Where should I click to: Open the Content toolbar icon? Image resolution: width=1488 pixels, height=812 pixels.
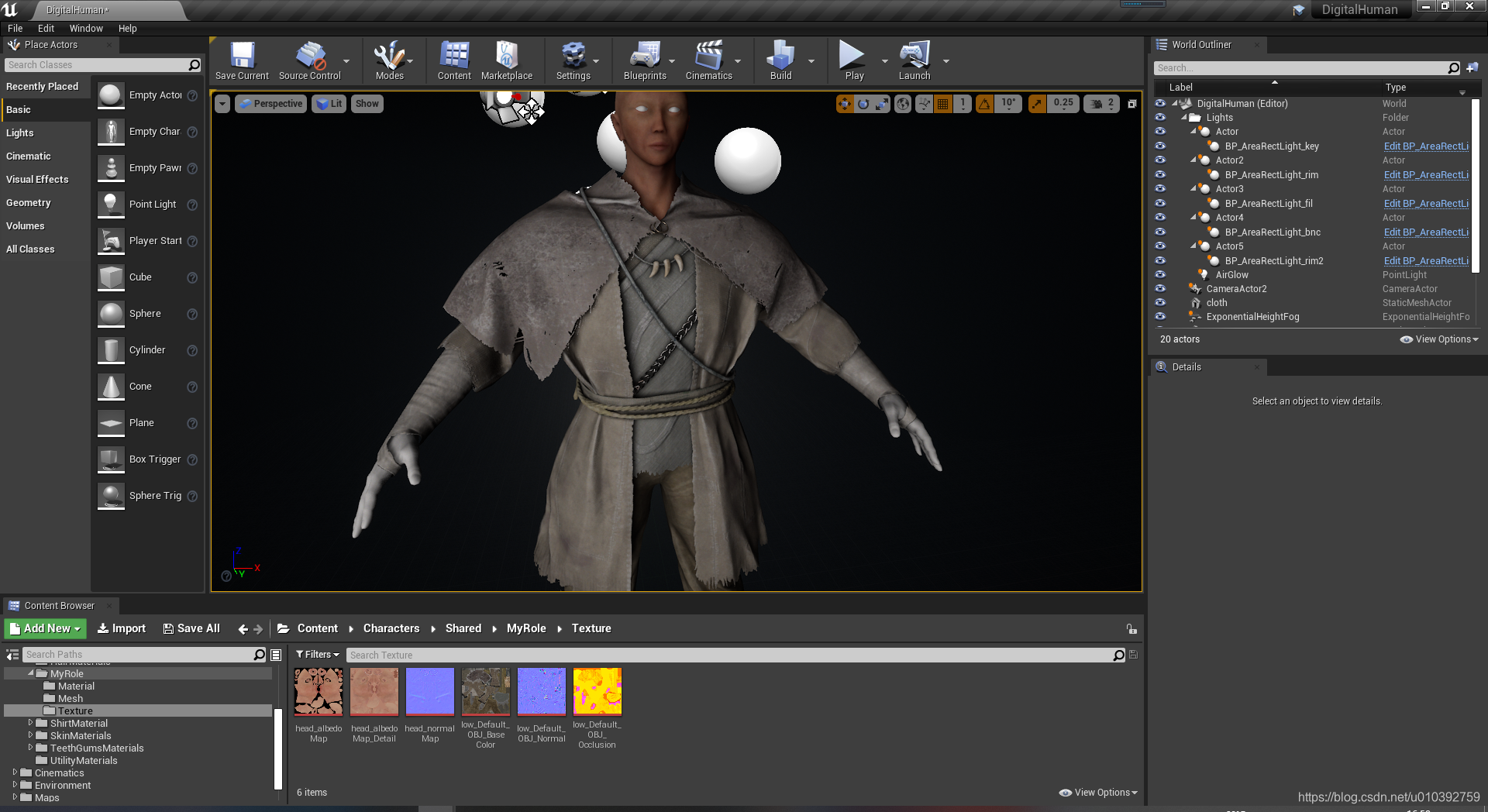[x=454, y=56]
